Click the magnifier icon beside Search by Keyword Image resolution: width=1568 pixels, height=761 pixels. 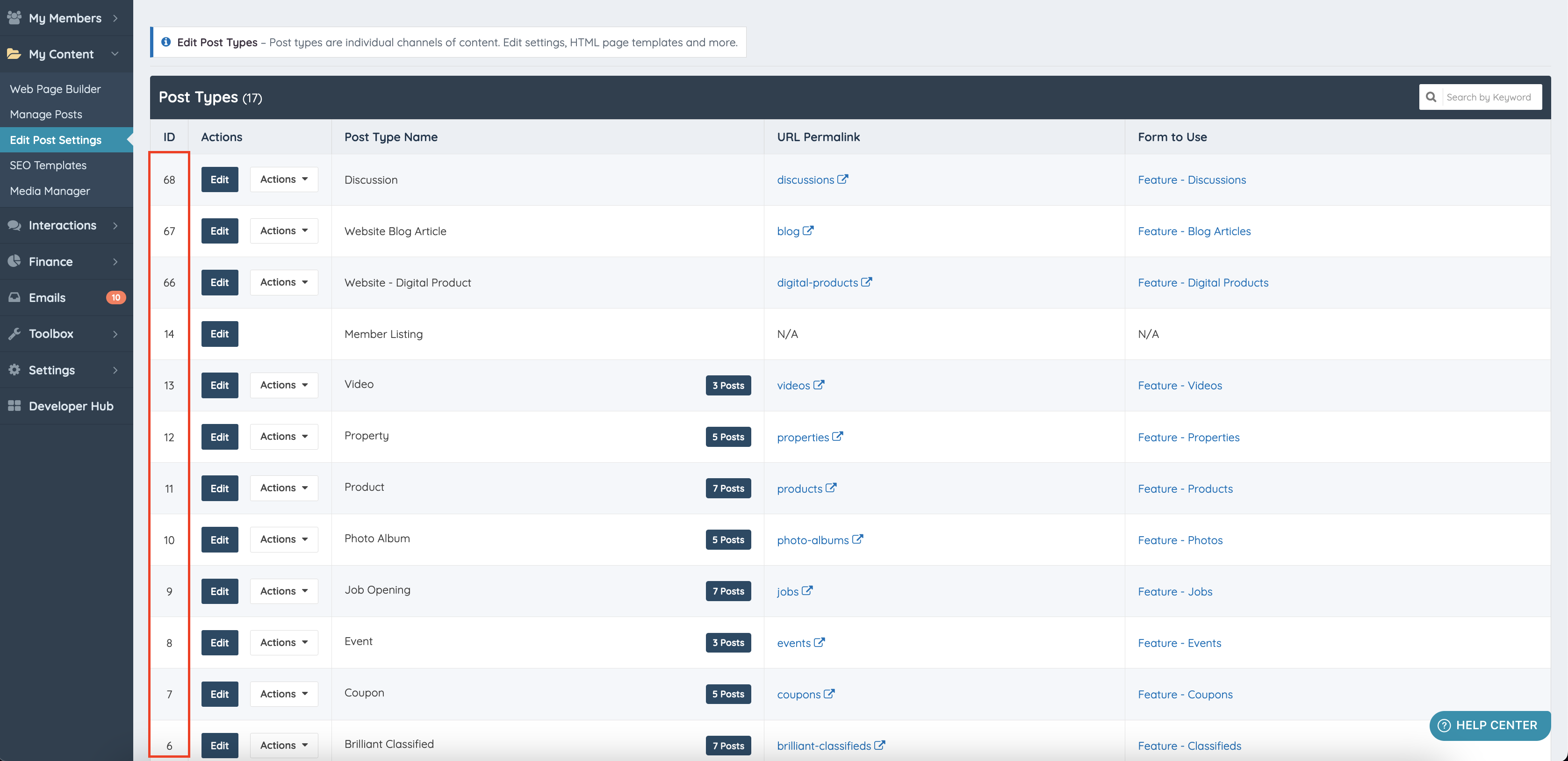1431,97
